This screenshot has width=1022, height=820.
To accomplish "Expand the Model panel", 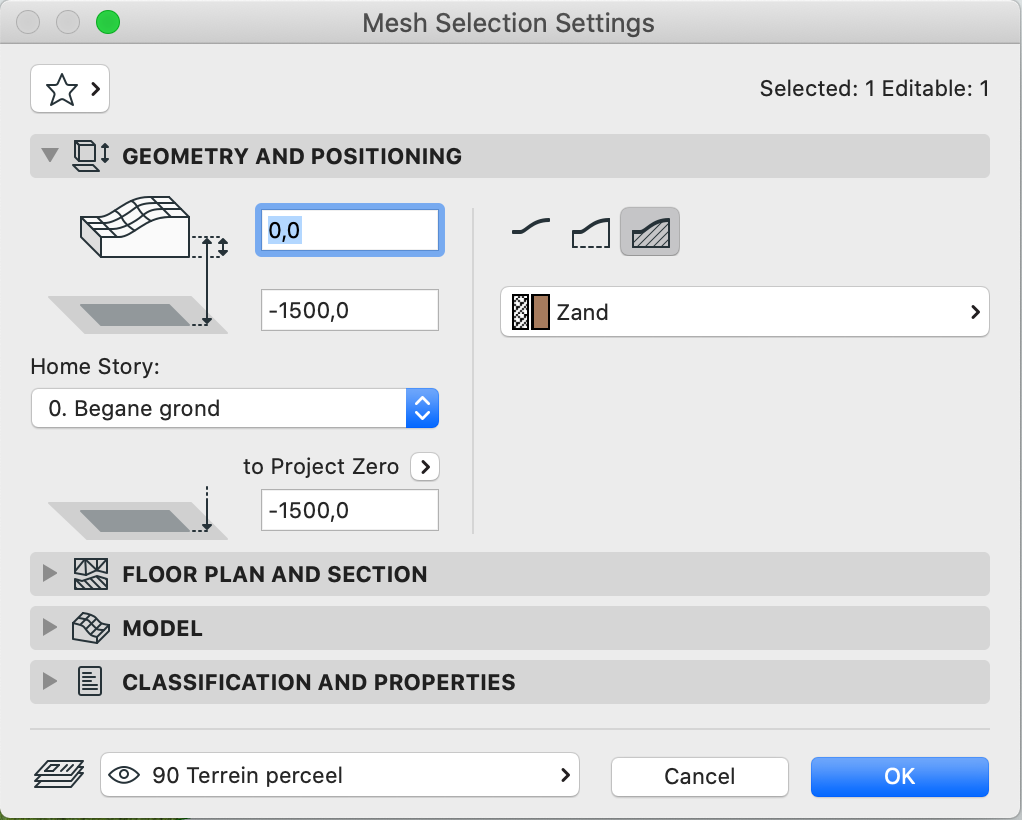I will point(50,628).
